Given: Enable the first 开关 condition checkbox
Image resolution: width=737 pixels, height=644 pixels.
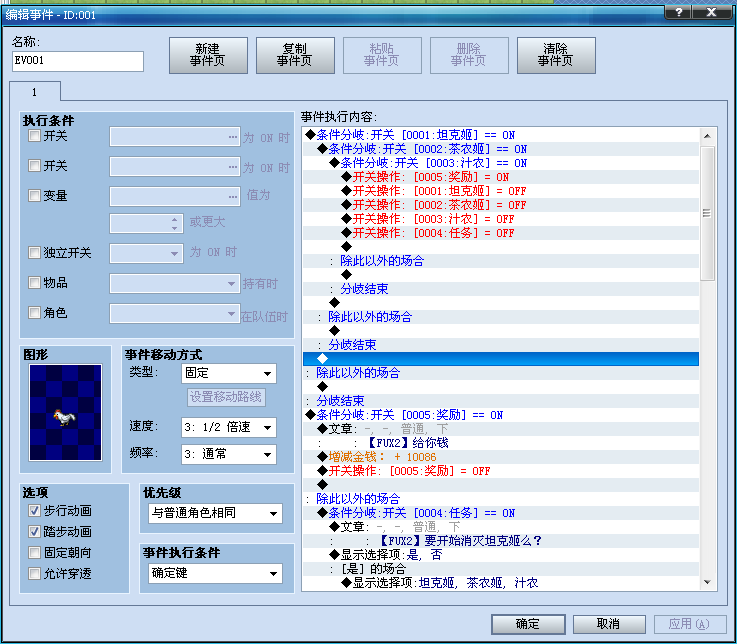Looking at the screenshot, I should point(34,136).
